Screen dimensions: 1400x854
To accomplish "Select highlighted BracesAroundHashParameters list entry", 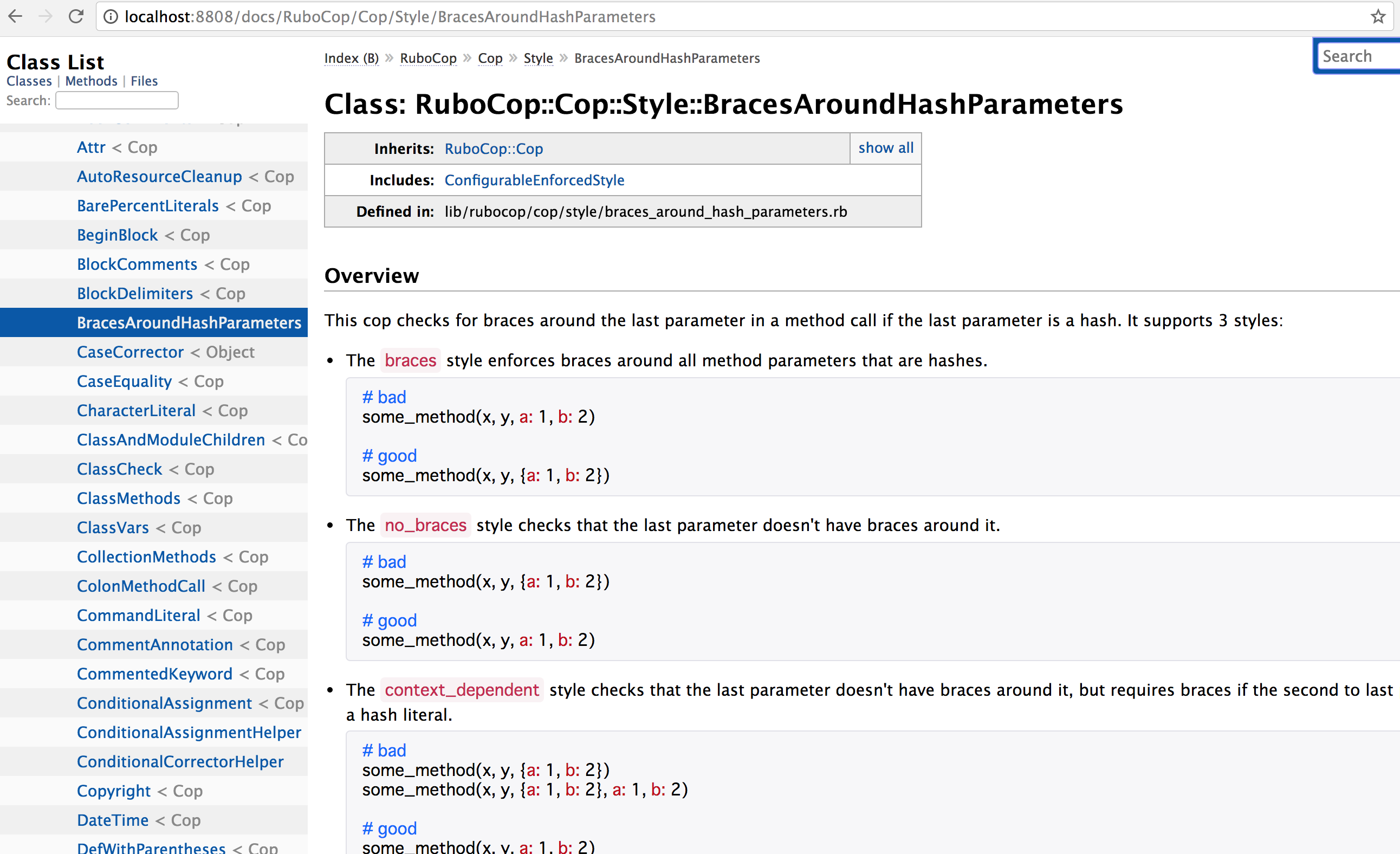I will point(189,323).
